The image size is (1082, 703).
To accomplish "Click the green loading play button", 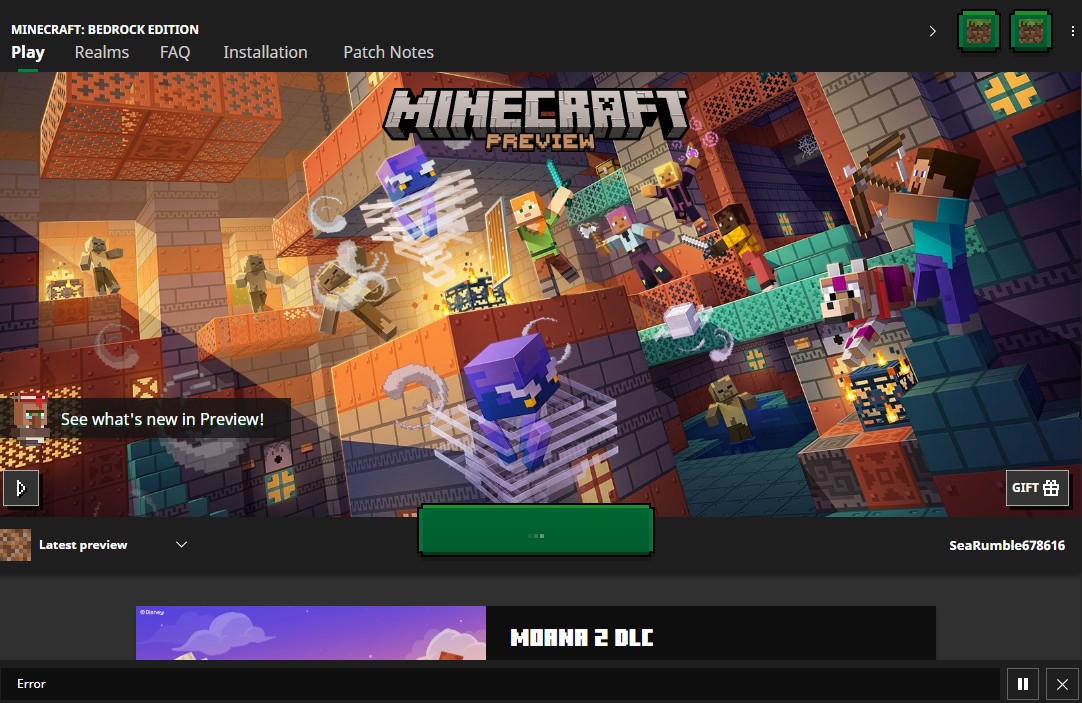I will 535,530.
